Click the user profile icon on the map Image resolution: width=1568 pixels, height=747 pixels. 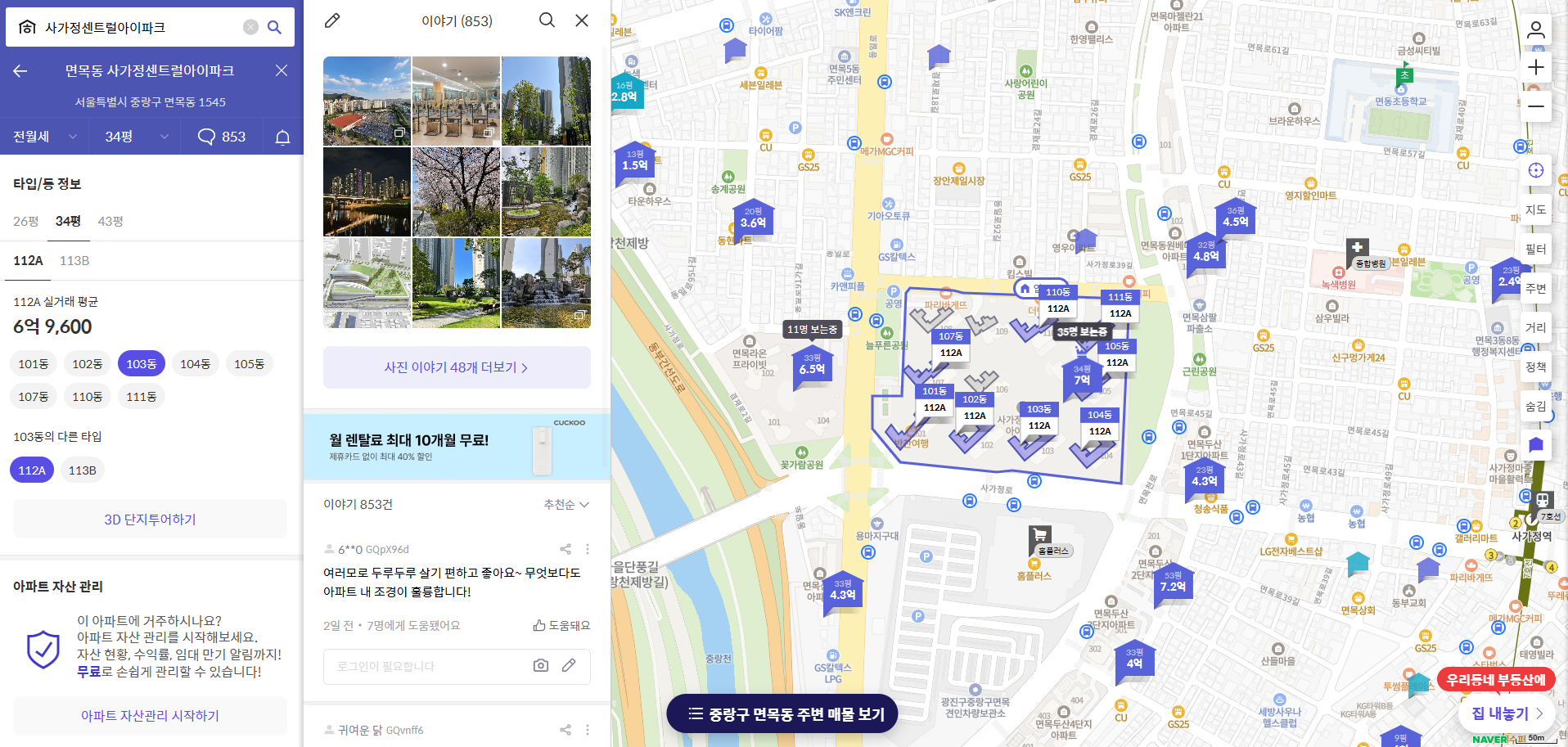click(x=1536, y=30)
